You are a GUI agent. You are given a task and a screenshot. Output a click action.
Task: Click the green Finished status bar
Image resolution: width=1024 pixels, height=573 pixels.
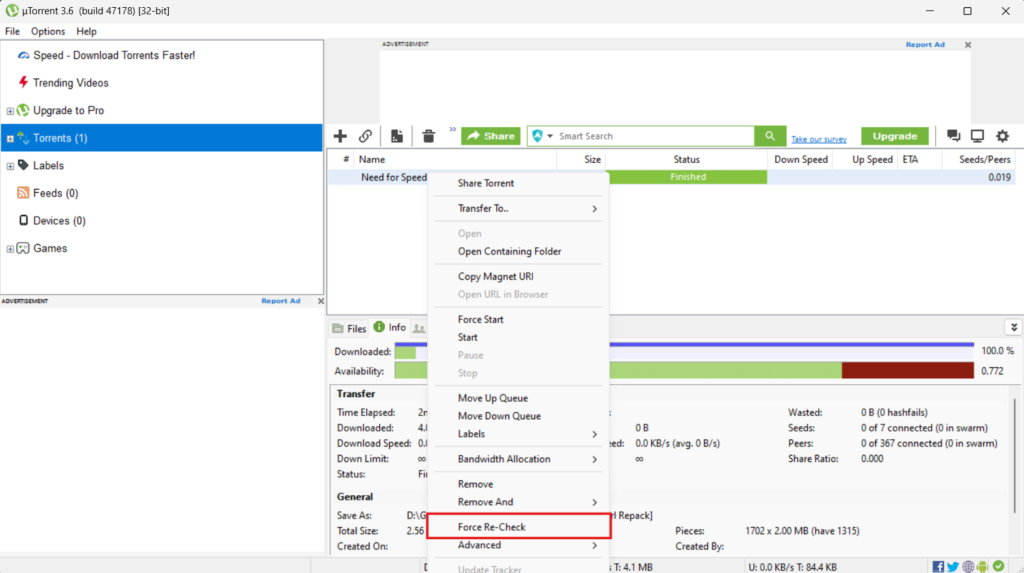point(687,177)
